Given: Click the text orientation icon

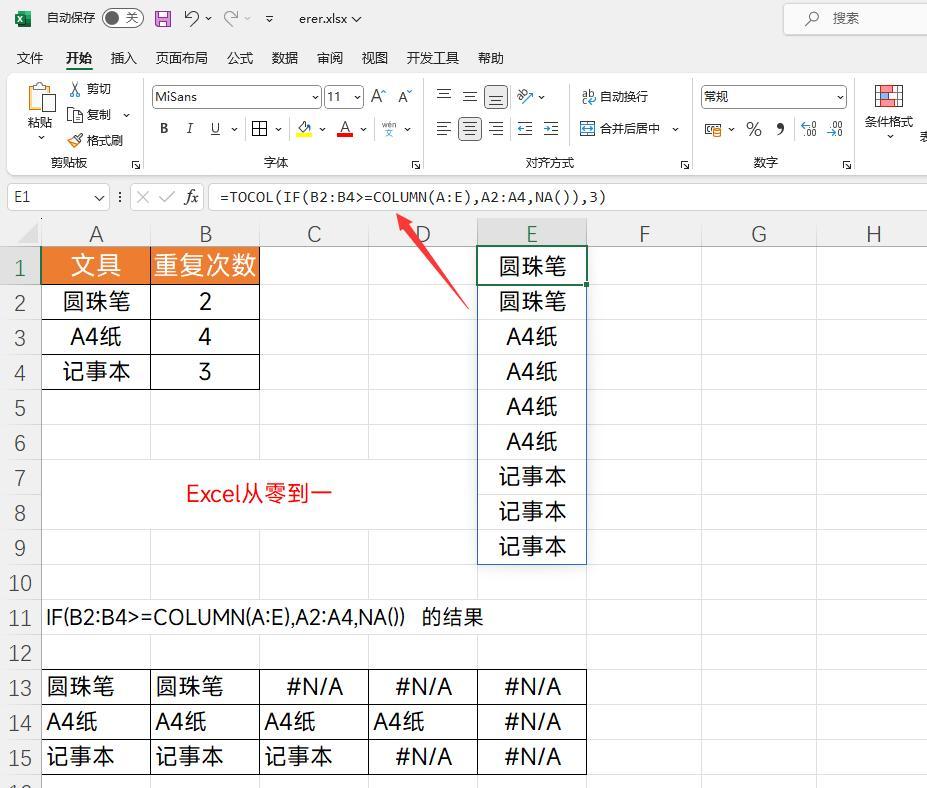Looking at the screenshot, I should tap(525, 96).
